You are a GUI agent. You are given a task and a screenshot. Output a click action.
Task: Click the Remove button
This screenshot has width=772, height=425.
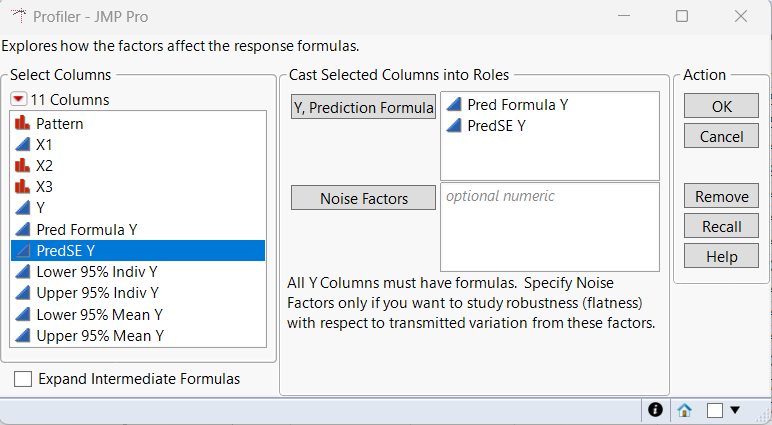click(x=721, y=196)
